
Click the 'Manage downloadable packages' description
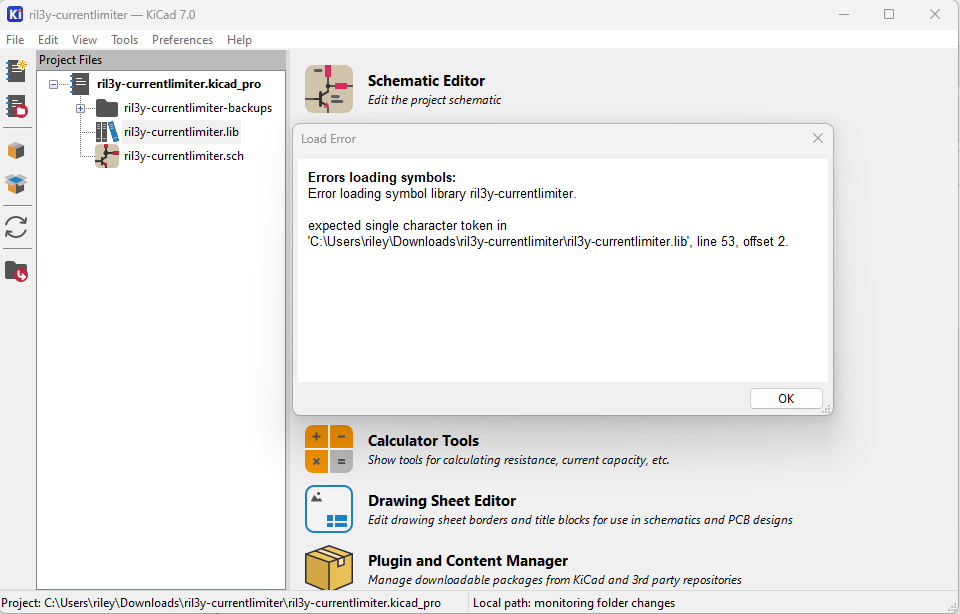555,580
